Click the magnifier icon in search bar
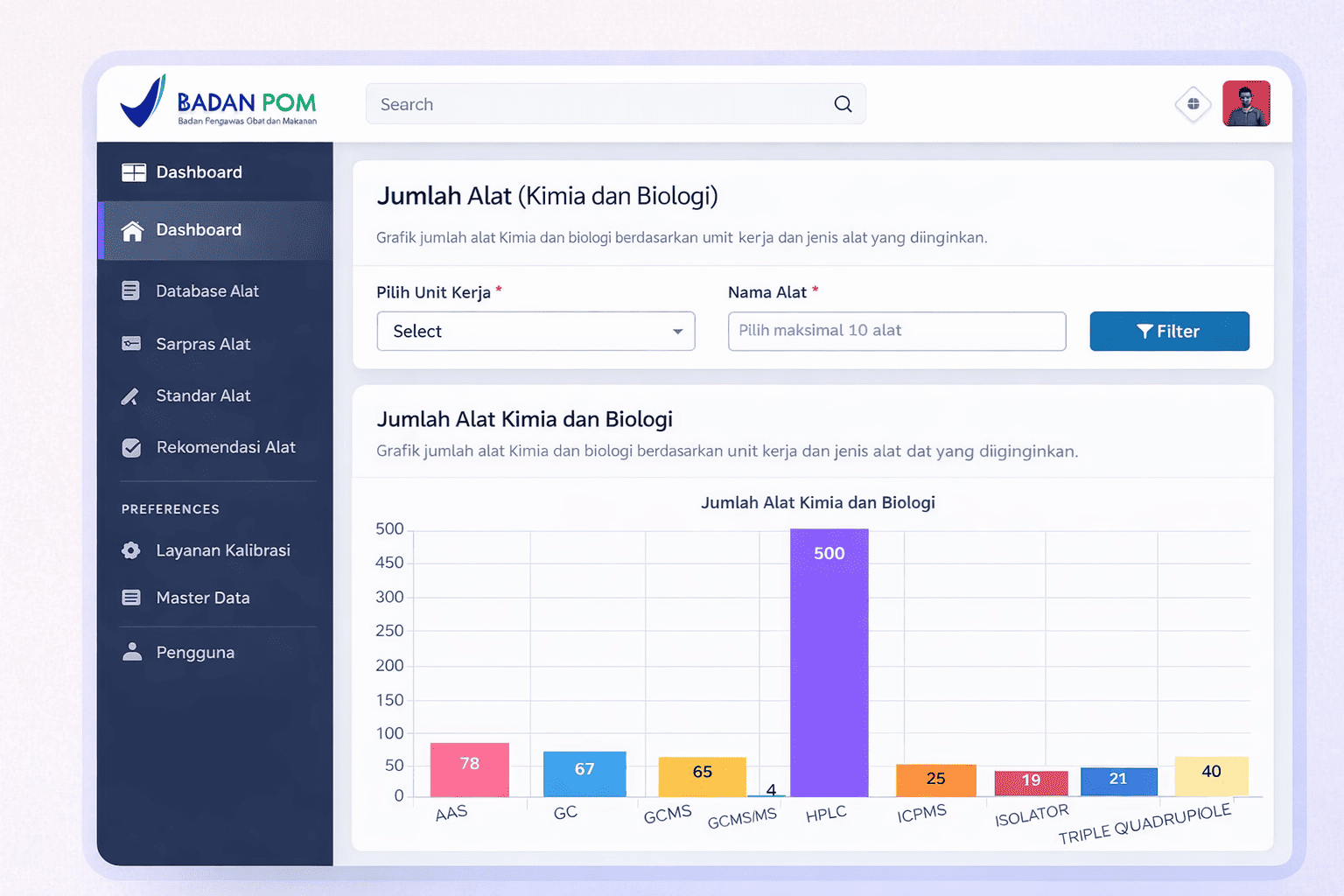The height and width of the screenshot is (896, 1344). pos(843,104)
